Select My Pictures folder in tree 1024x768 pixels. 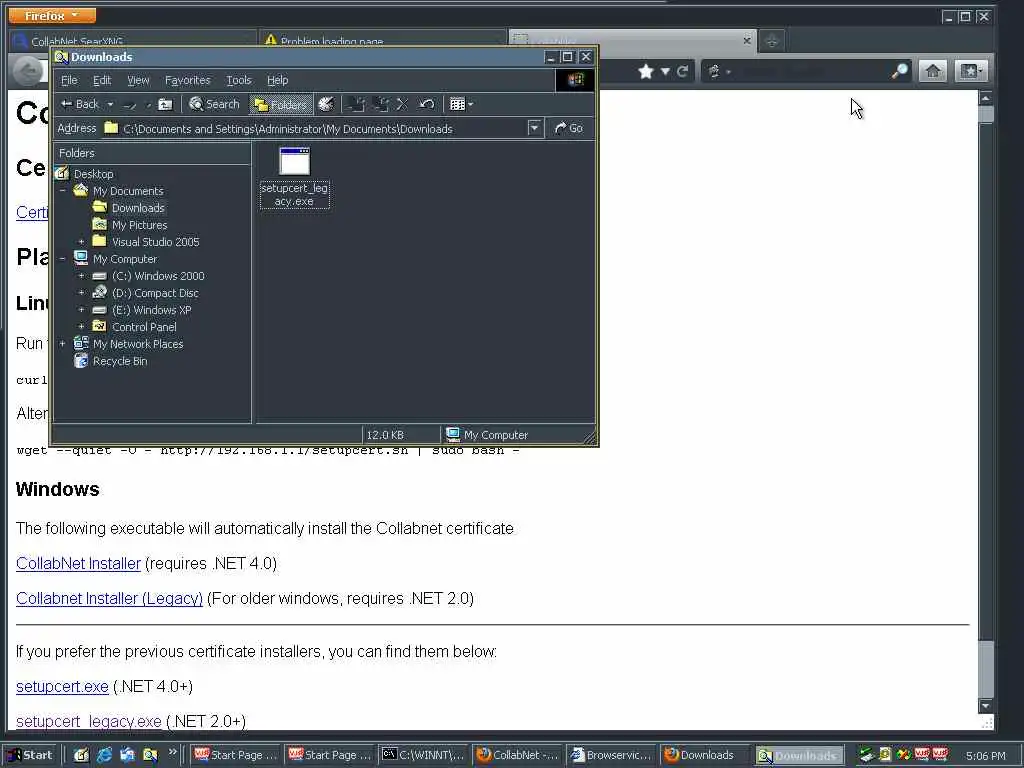coord(139,225)
